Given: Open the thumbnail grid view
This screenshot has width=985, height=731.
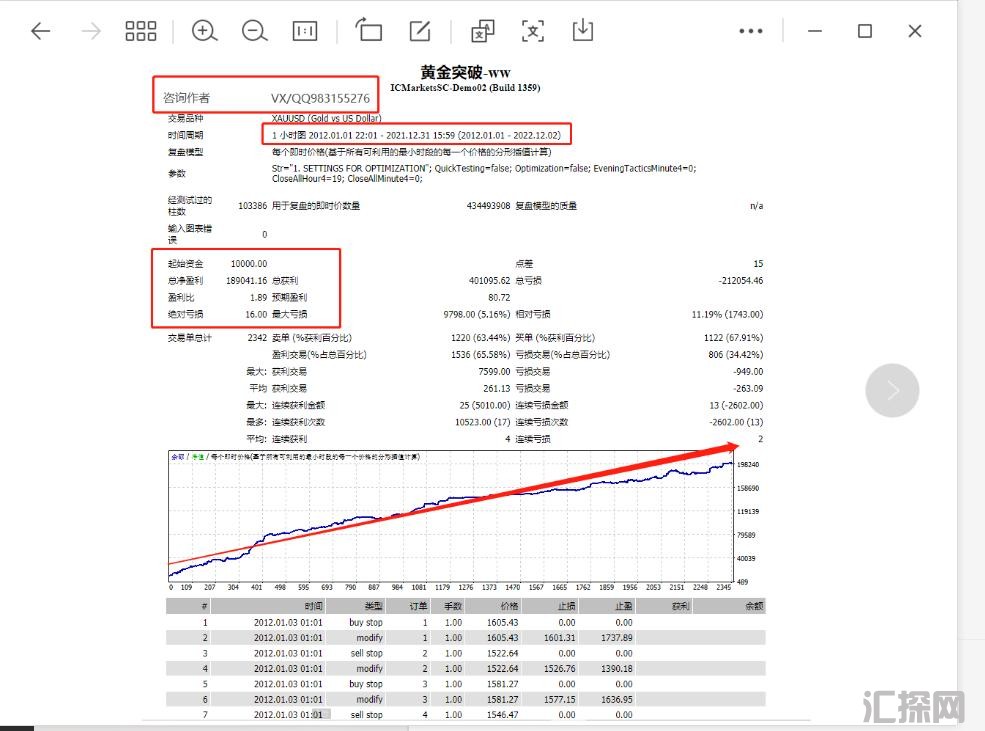Looking at the screenshot, I should pyautogui.click(x=141, y=31).
